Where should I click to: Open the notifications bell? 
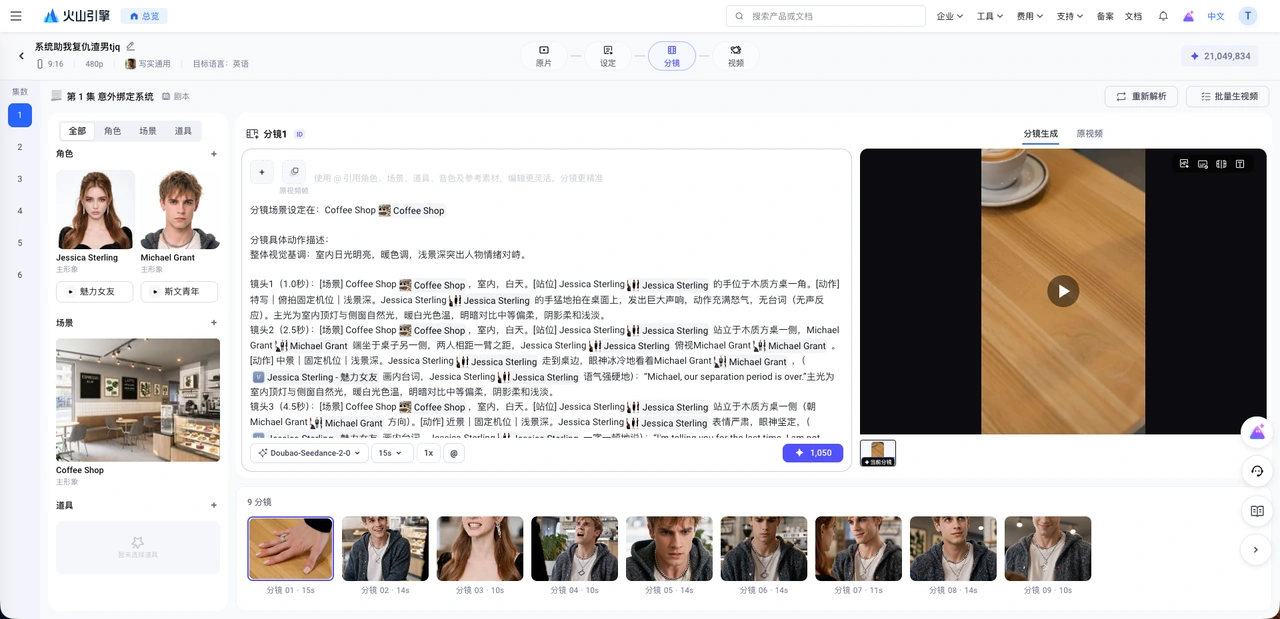click(x=1163, y=16)
